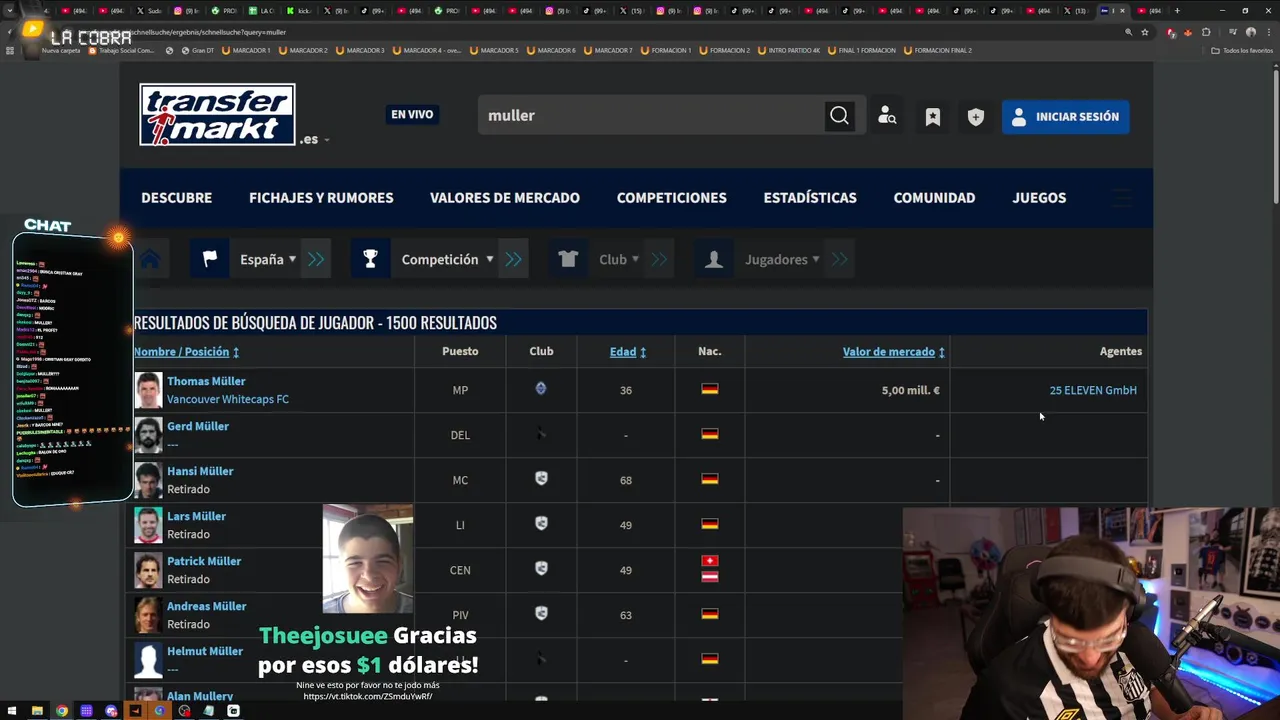Screen dimensions: 1280x720
Task: Click the search field containing muller
Action: click(x=650, y=115)
